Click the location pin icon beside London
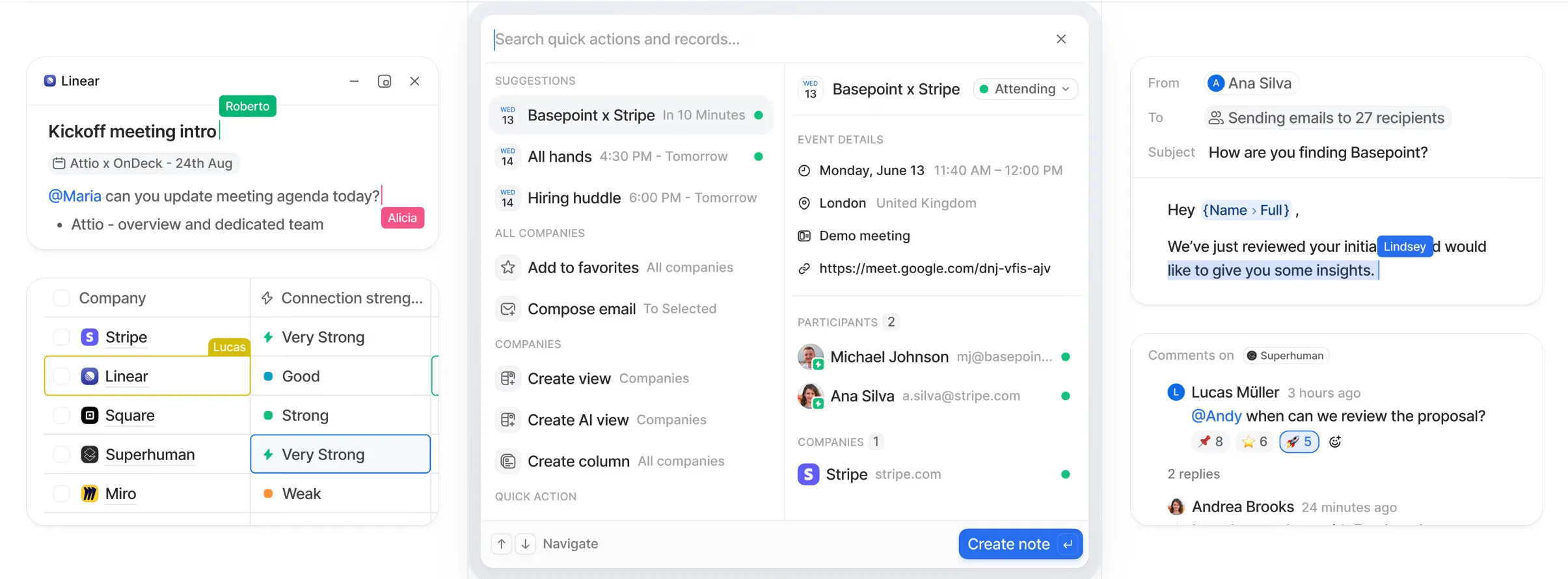 [x=804, y=203]
